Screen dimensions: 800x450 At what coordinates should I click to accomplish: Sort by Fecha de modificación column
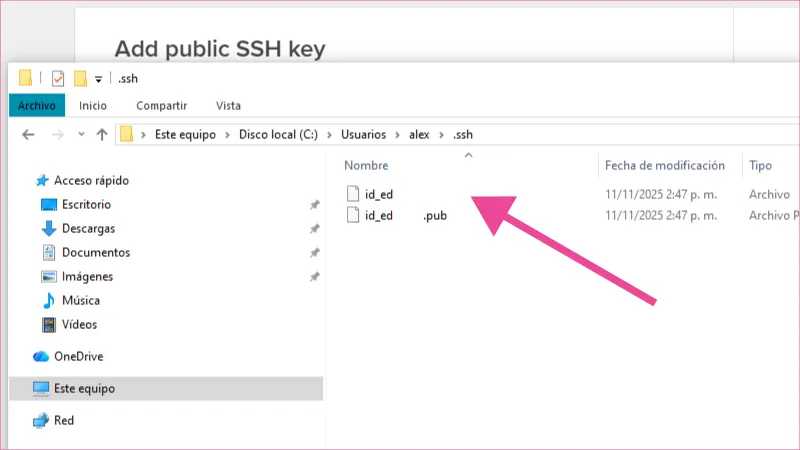point(664,165)
